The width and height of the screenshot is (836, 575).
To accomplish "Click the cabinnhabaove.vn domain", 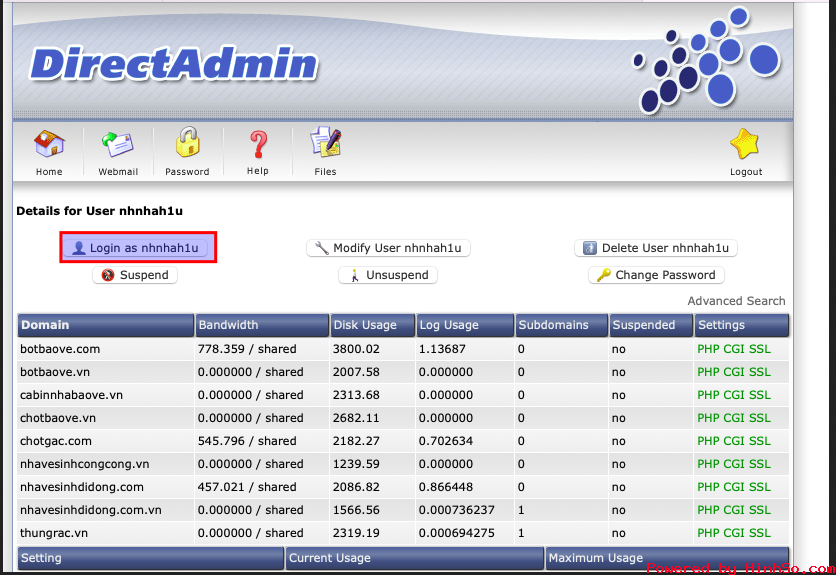I will click(x=71, y=395).
